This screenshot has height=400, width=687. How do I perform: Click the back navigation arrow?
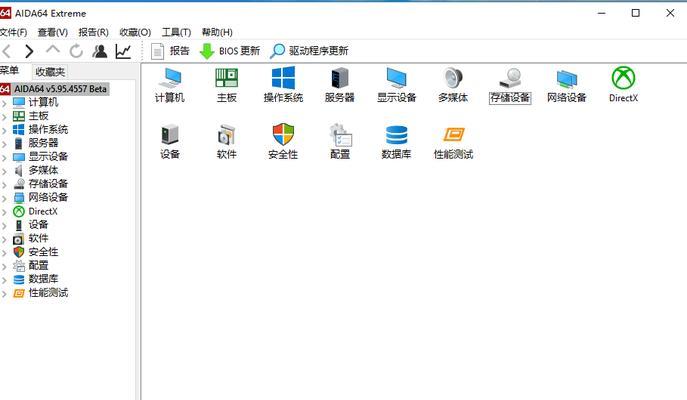tap(7, 51)
